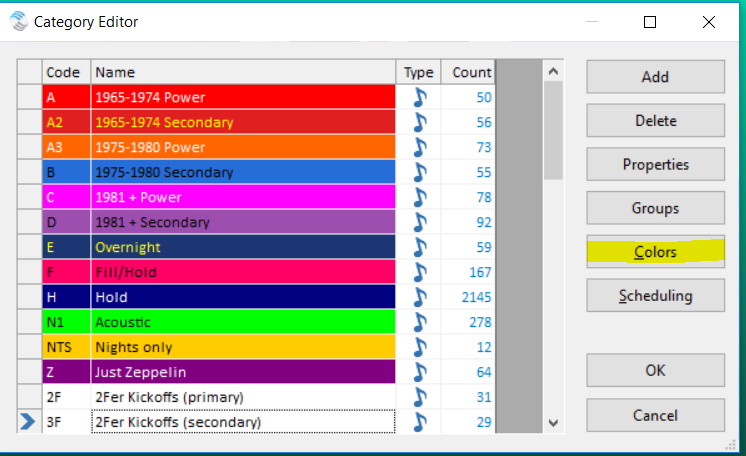Click the music note icon for 1965-1974 Power
The width and height of the screenshot is (746, 456).
tap(419, 97)
